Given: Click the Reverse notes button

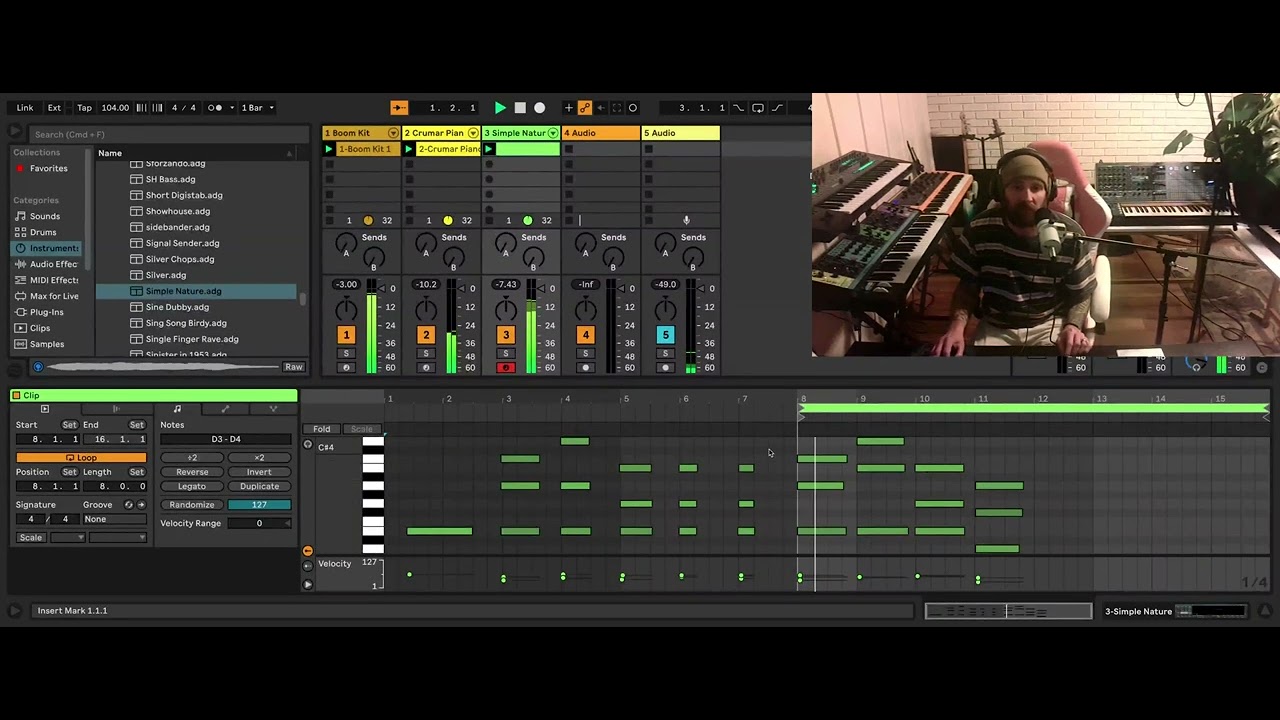Looking at the screenshot, I should (192, 472).
